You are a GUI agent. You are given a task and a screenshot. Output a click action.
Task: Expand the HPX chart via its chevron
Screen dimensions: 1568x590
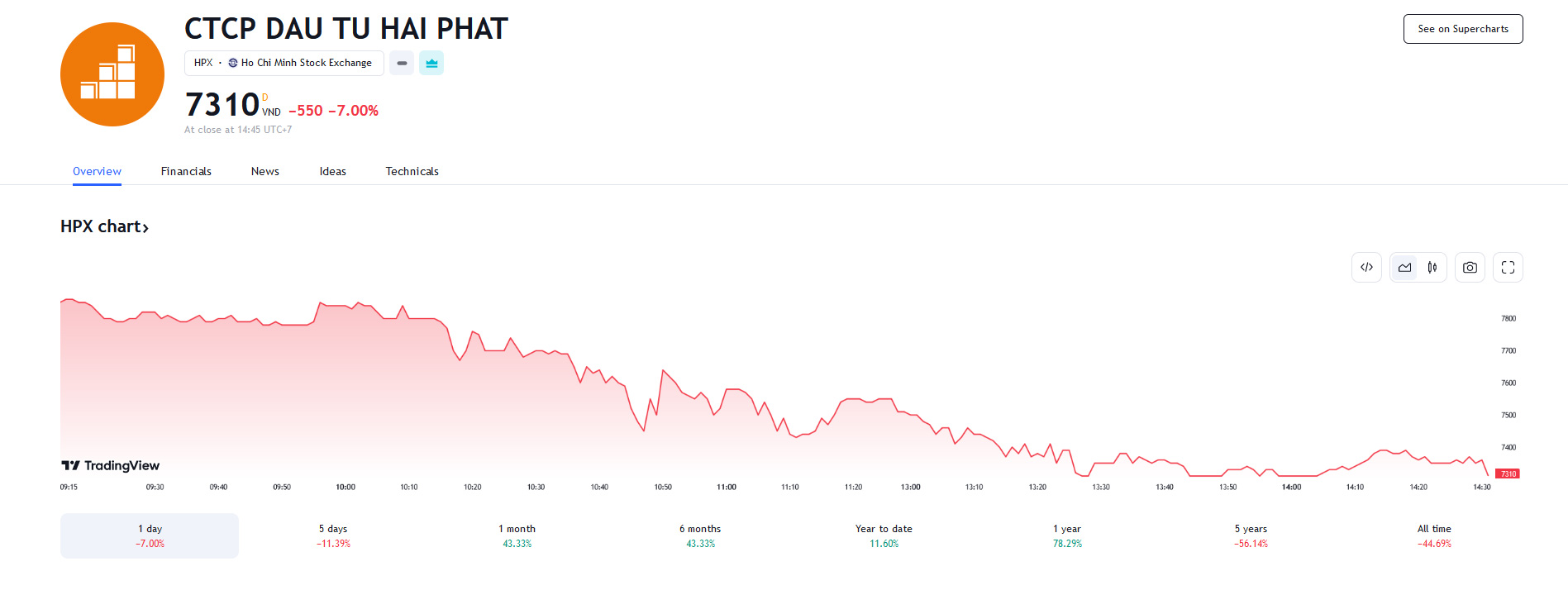145,226
